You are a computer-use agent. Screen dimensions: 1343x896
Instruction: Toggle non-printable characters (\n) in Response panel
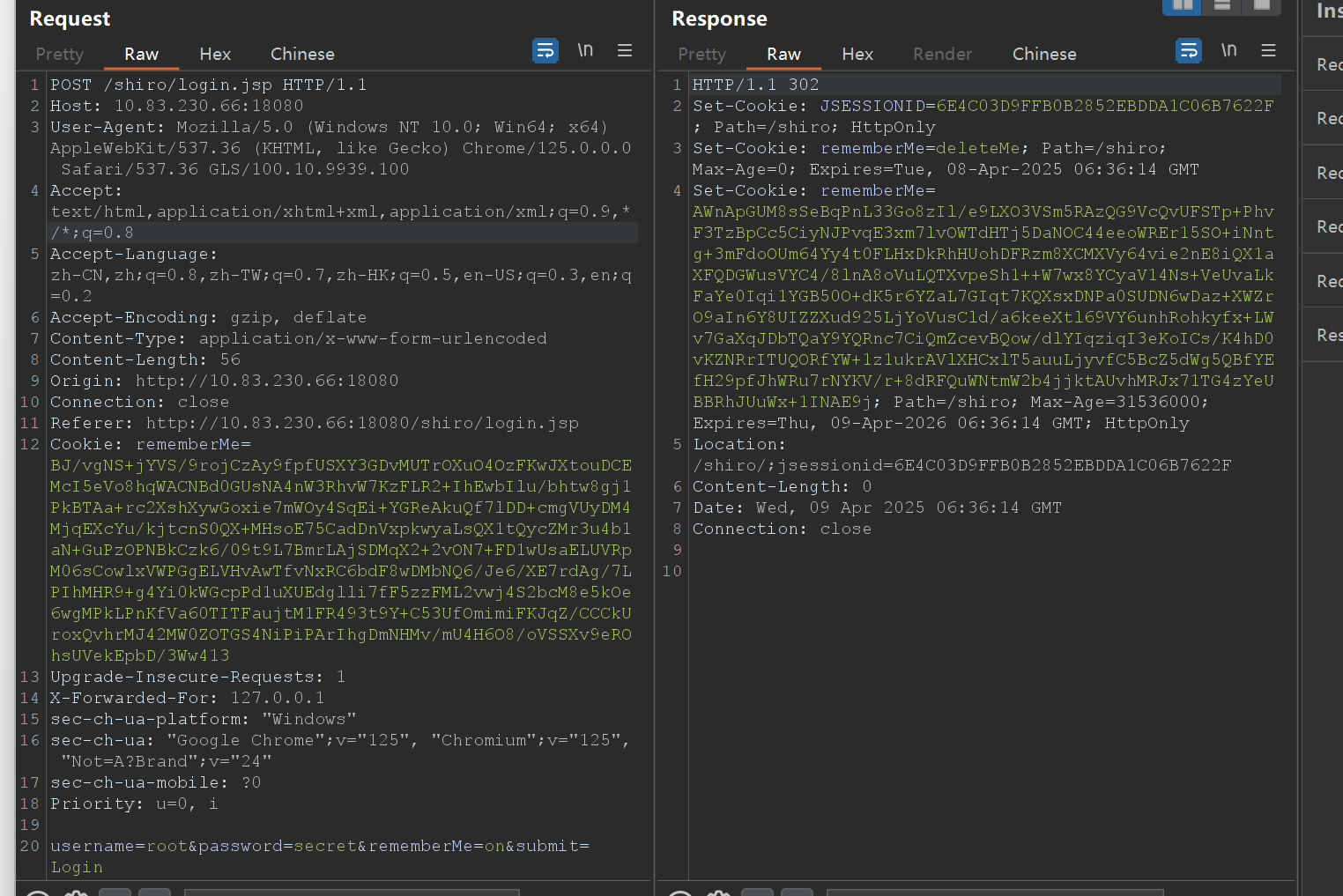tap(1228, 50)
